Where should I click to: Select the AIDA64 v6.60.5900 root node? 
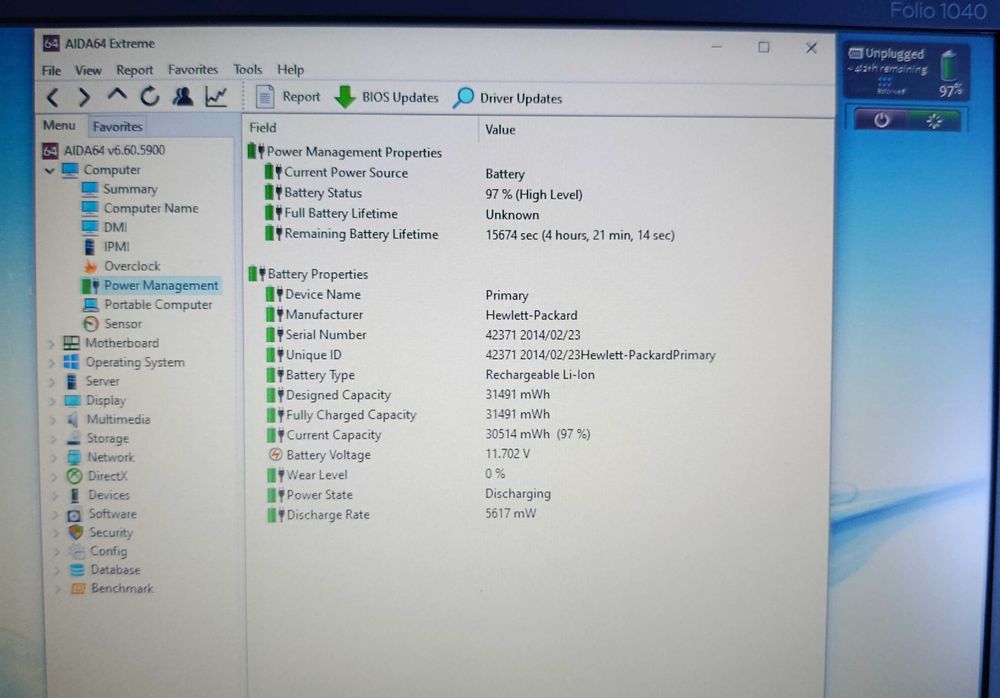click(104, 151)
